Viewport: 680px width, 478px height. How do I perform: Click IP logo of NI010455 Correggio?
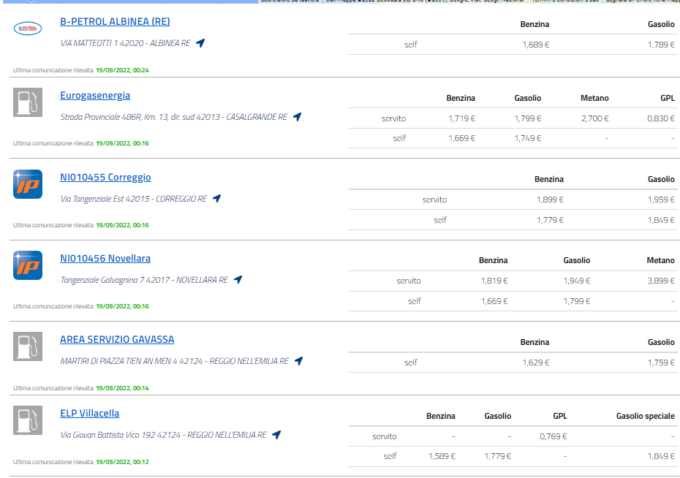(28, 184)
